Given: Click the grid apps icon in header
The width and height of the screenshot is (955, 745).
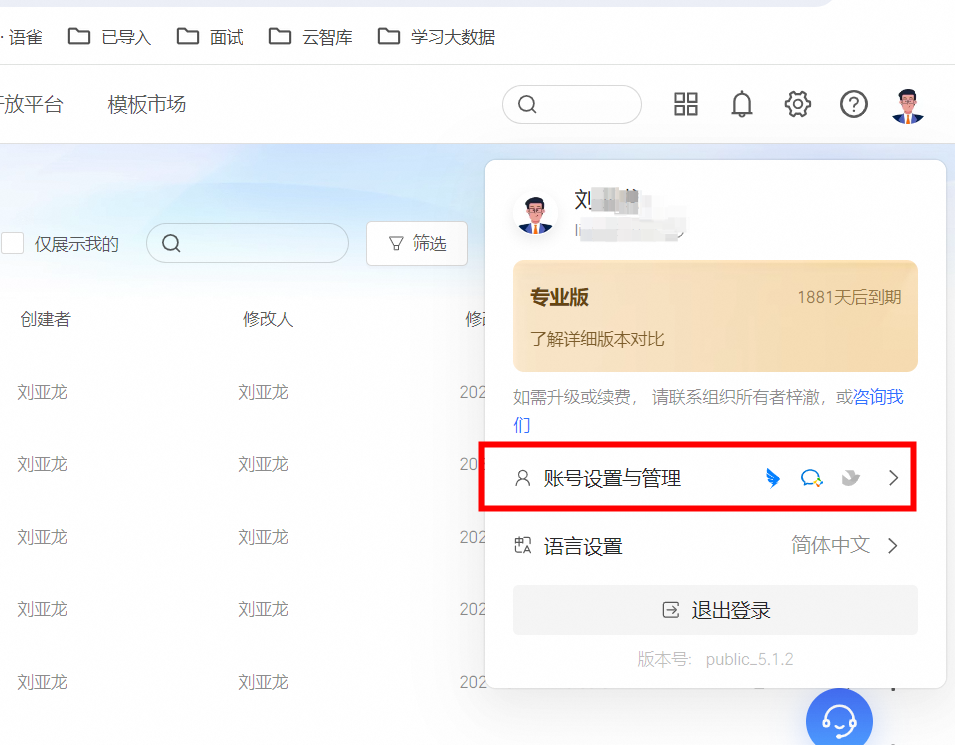Looking at the screenshot, I should click(x=686, y=104).
